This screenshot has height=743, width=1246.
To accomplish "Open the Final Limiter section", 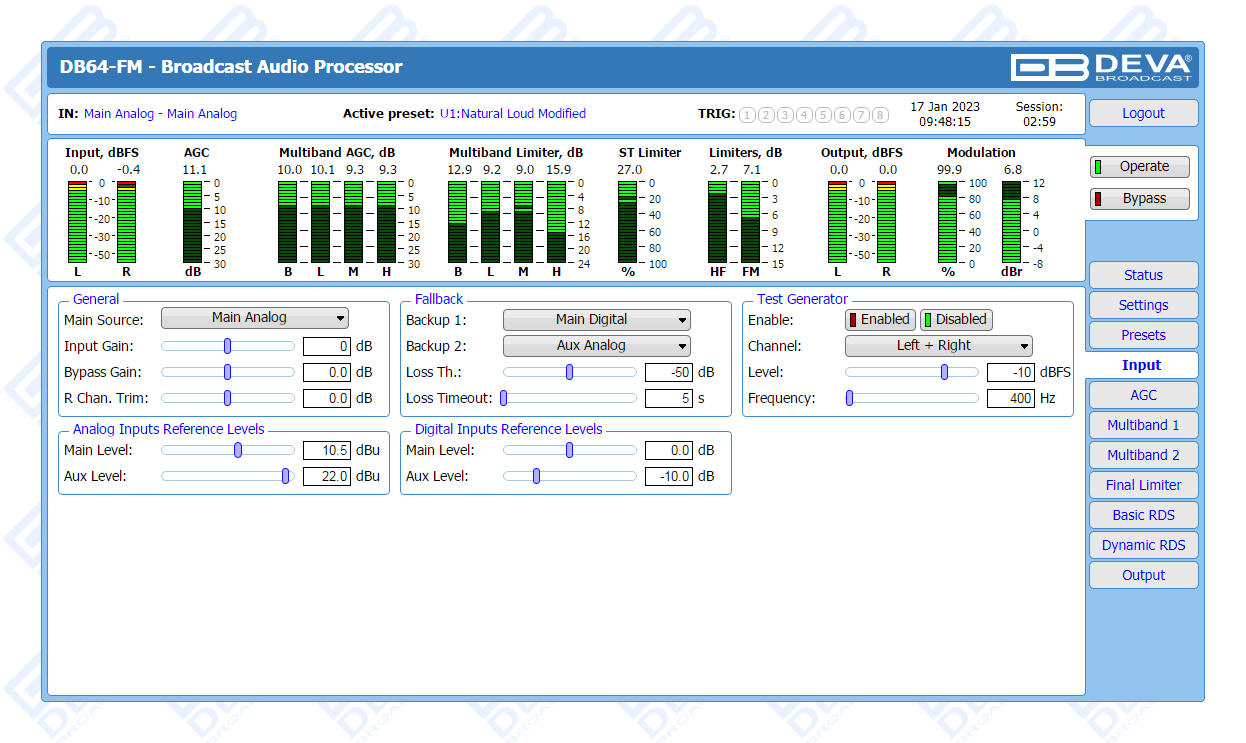I will pyautogui.click(x=1143, y=485).
